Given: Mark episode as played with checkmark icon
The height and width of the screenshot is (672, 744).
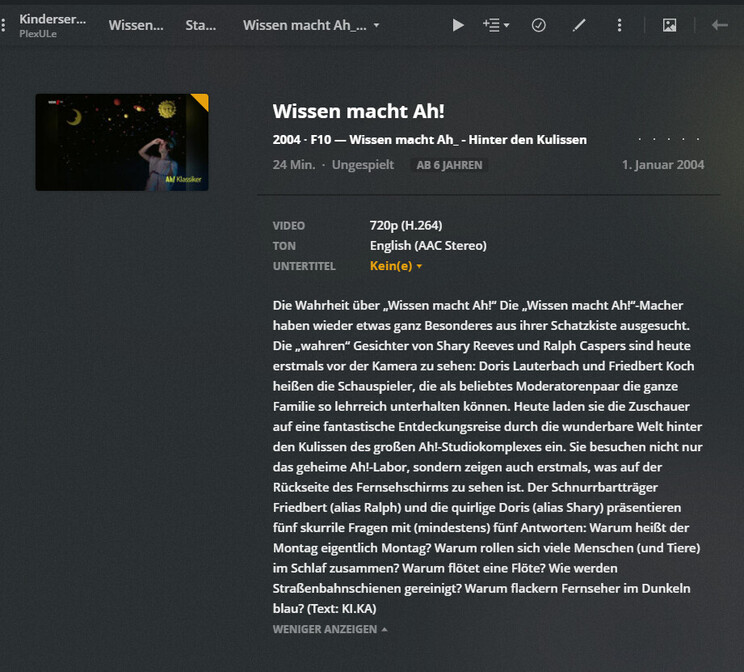Looking at the screenshot, I should pos(539,25).
